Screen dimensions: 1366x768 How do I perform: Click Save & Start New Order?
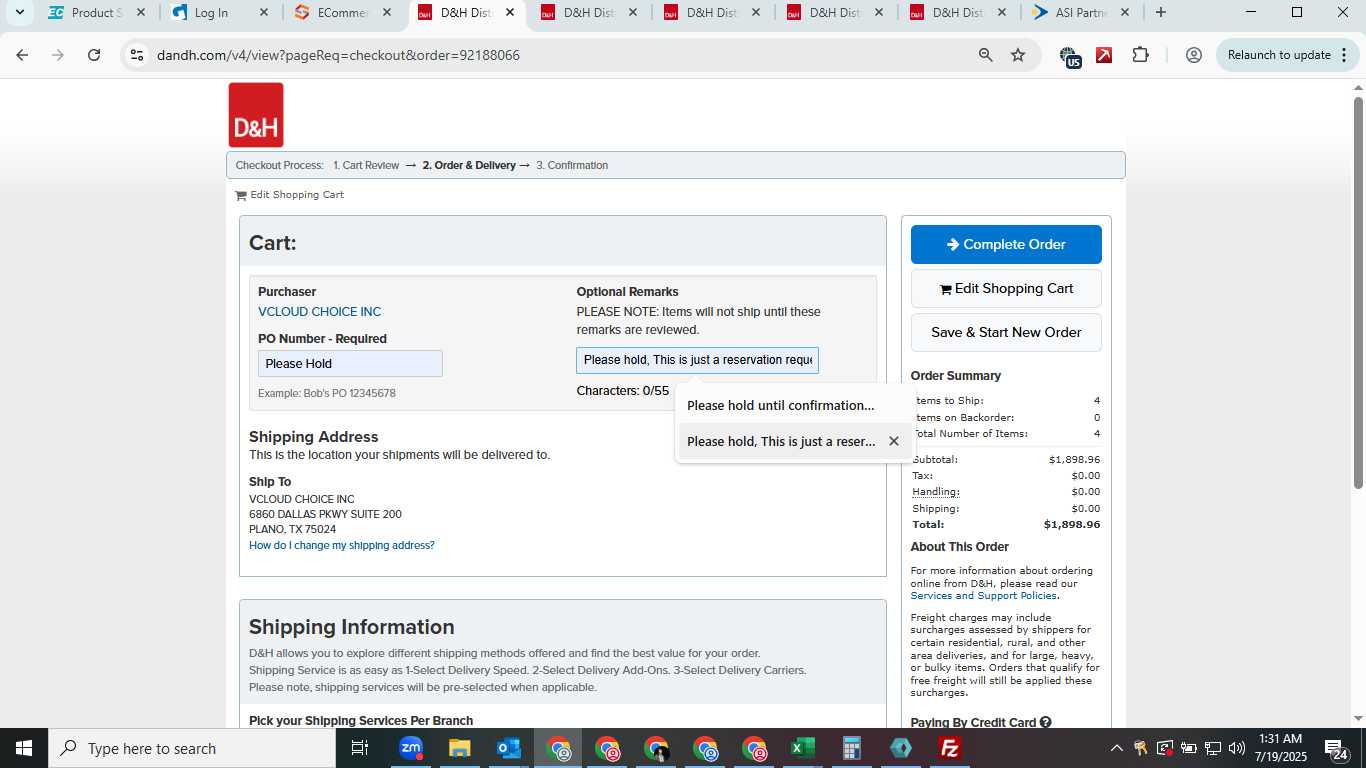pos(1006,332)
